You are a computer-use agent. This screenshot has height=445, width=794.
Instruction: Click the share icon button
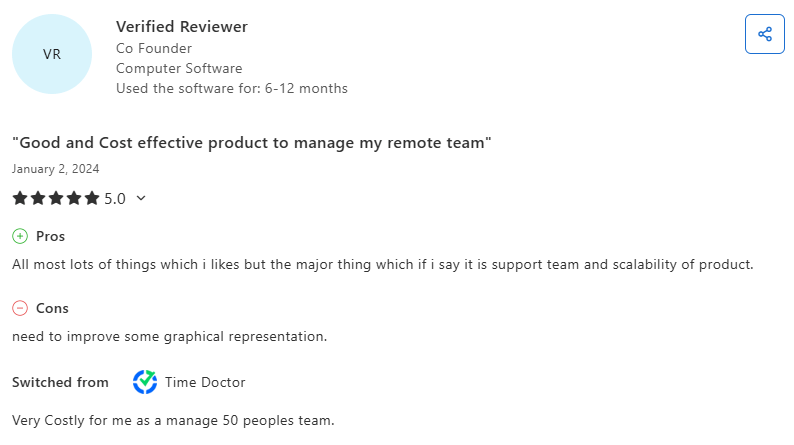click(765, 34)
